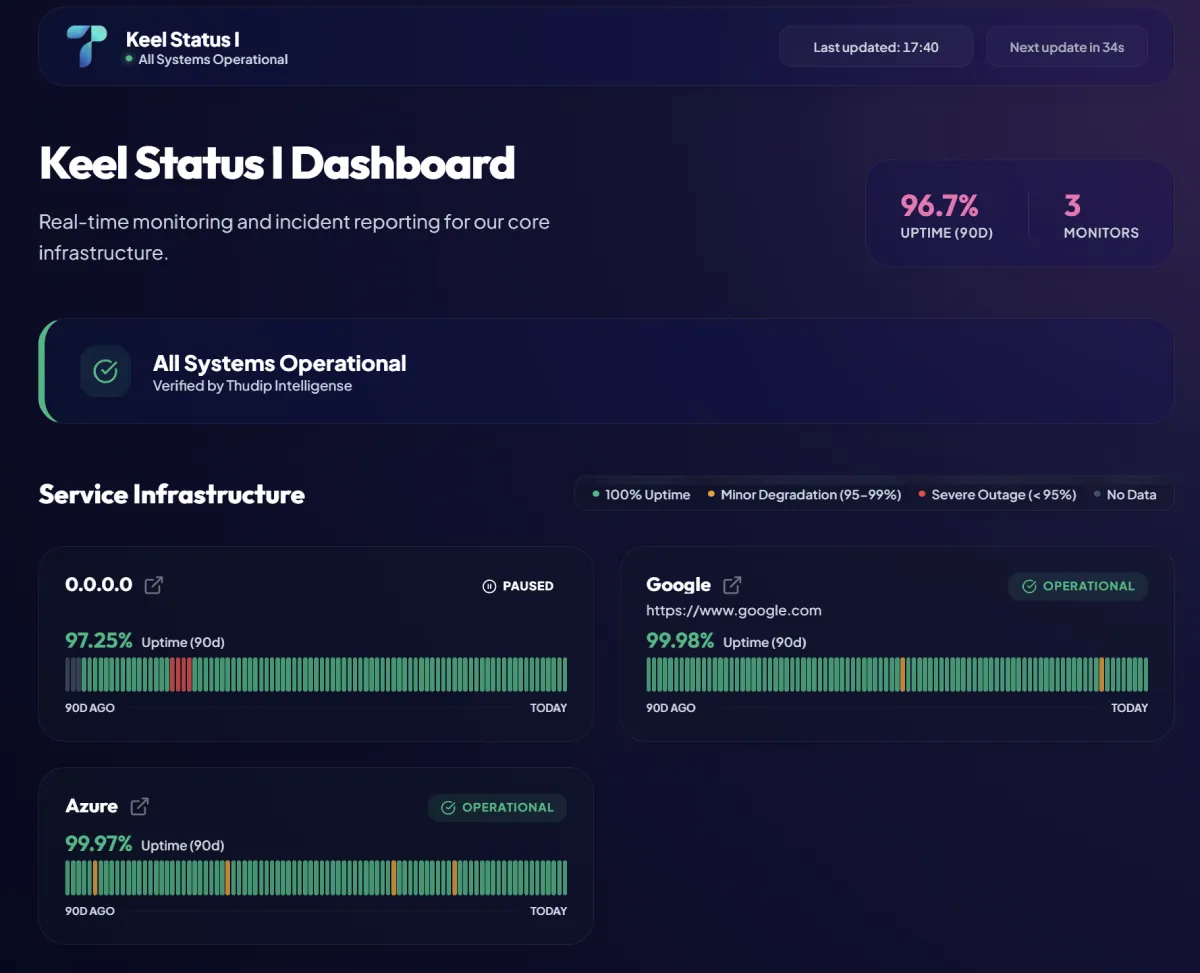Open external link icon next to Google
The height and width of the screenshot is (973, 1200).
pos(732,585)
